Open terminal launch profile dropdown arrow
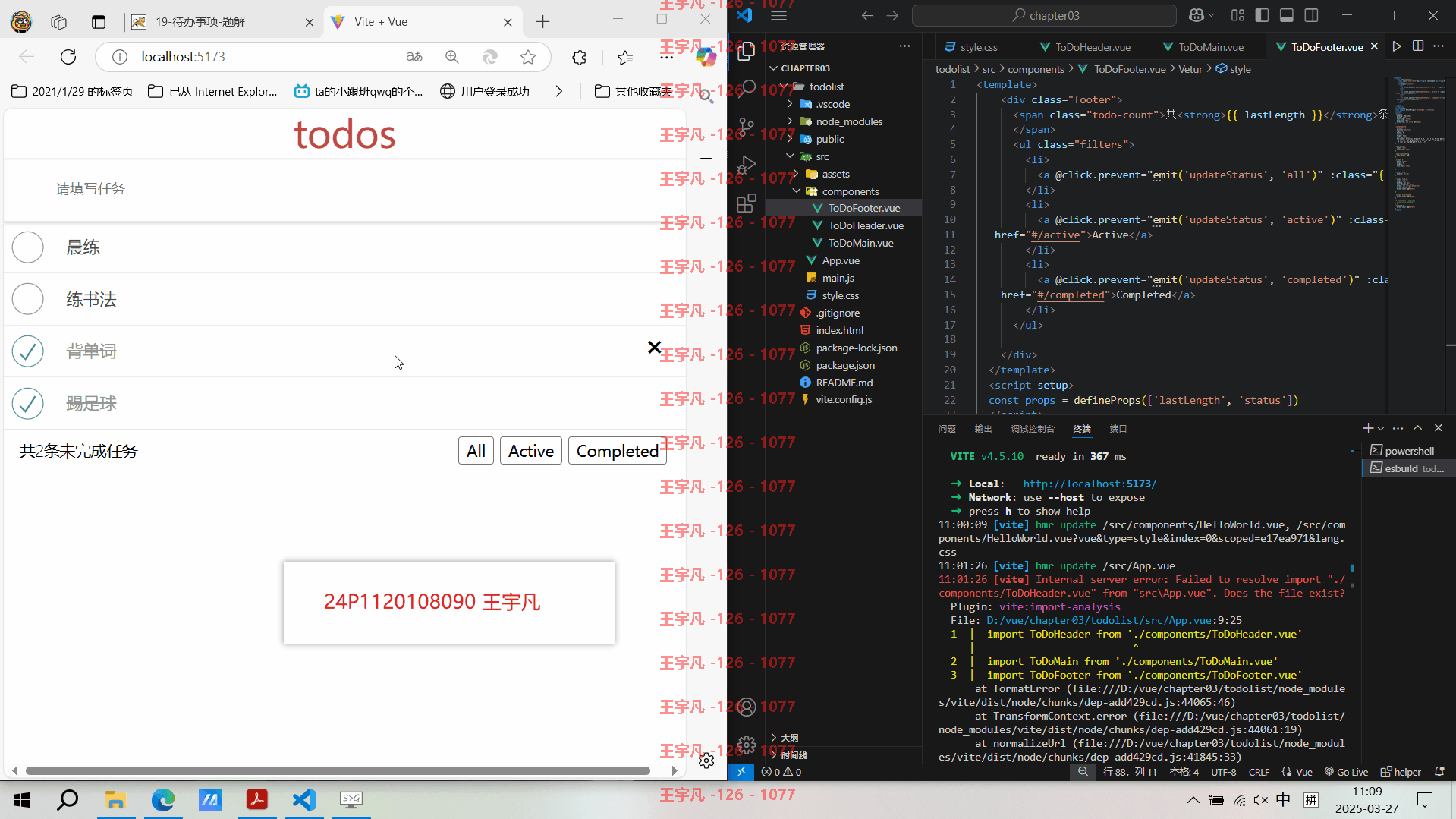This screenshot has height=819, width=1456. click(x=1381, y=429)
